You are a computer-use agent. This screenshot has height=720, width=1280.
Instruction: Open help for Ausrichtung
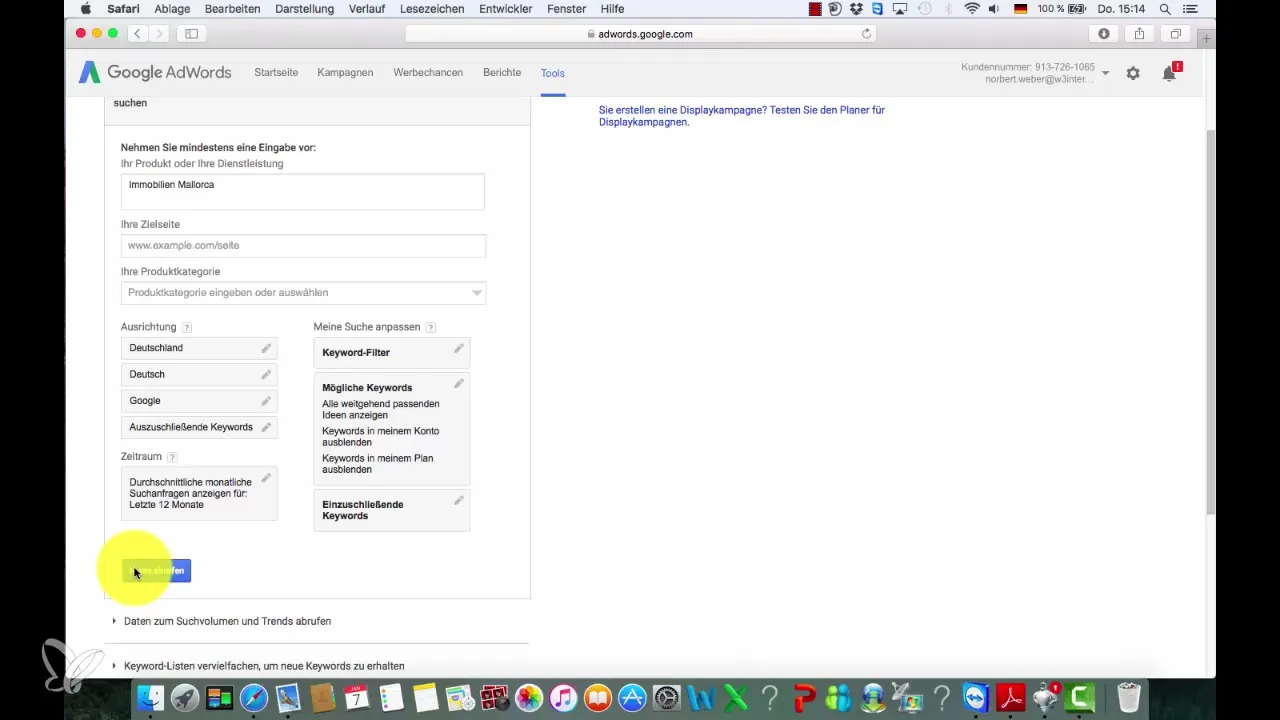click(x=187, y=327)
